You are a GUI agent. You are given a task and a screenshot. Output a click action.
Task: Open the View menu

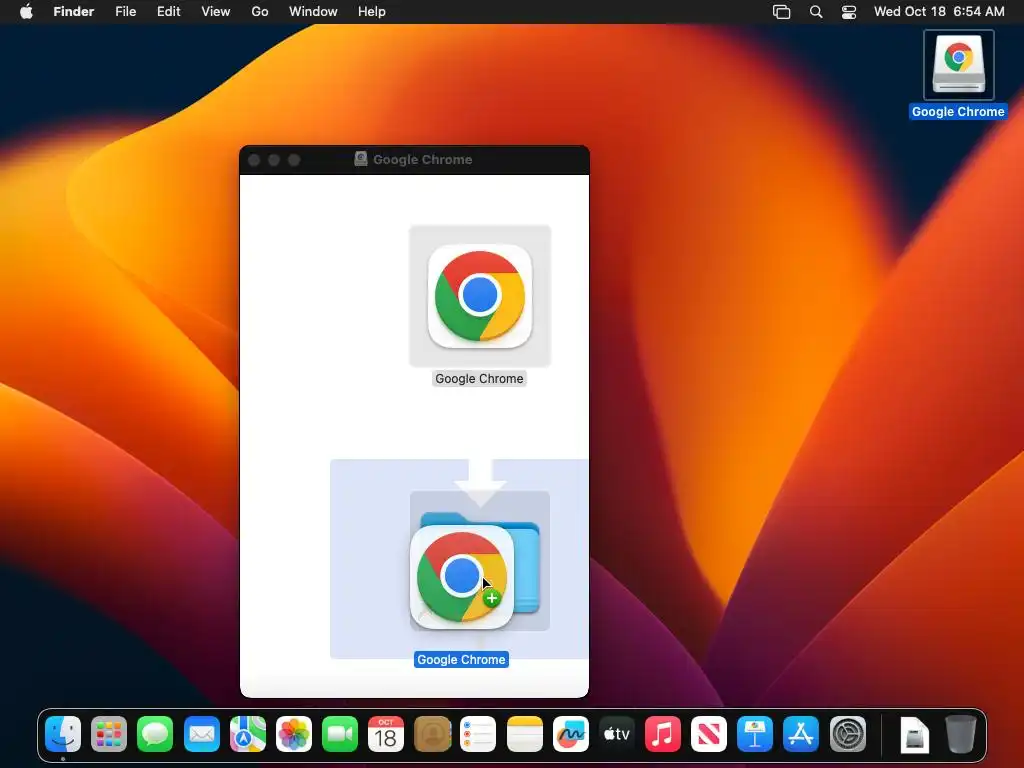(x=216, y=12)
